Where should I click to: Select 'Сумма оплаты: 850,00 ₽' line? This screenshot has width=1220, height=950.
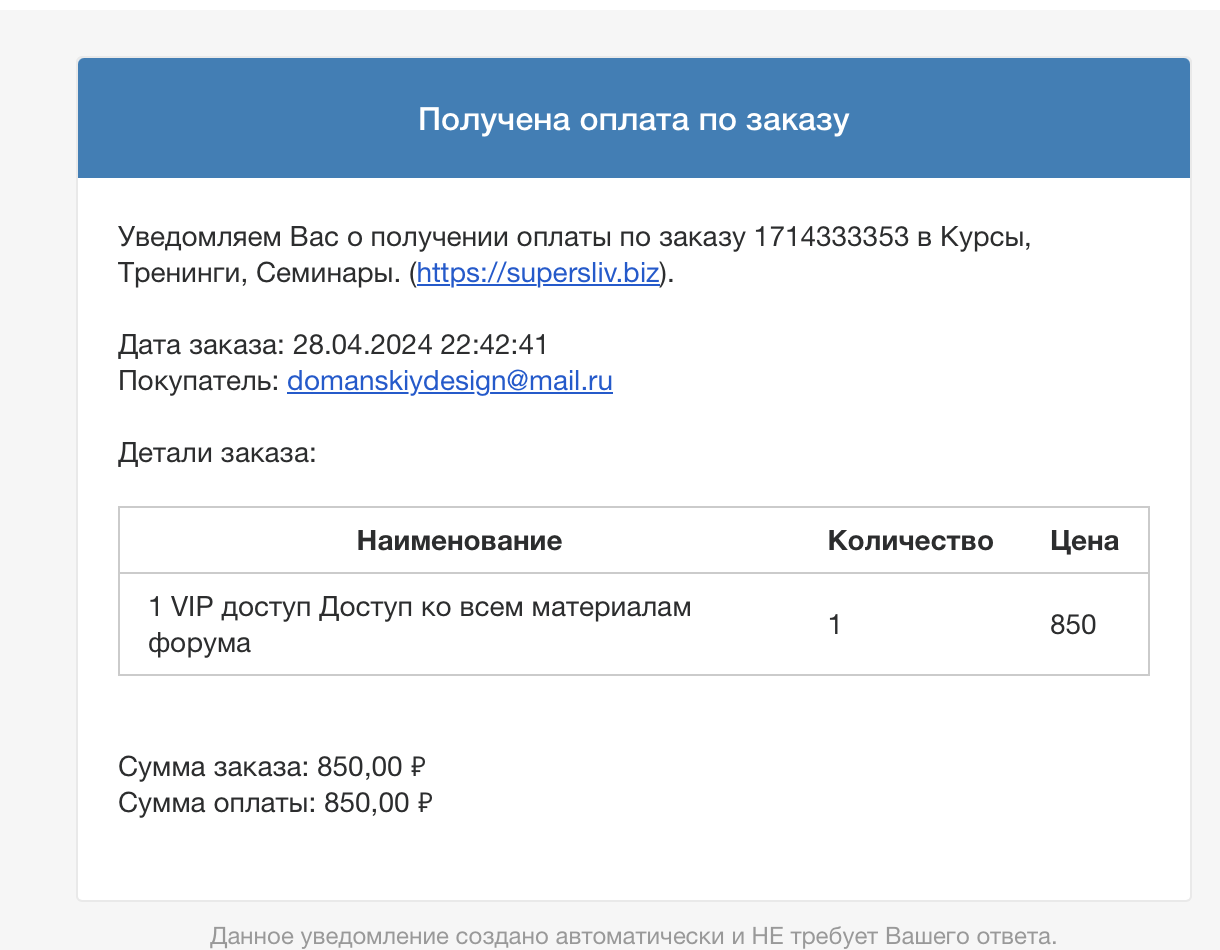276,802
